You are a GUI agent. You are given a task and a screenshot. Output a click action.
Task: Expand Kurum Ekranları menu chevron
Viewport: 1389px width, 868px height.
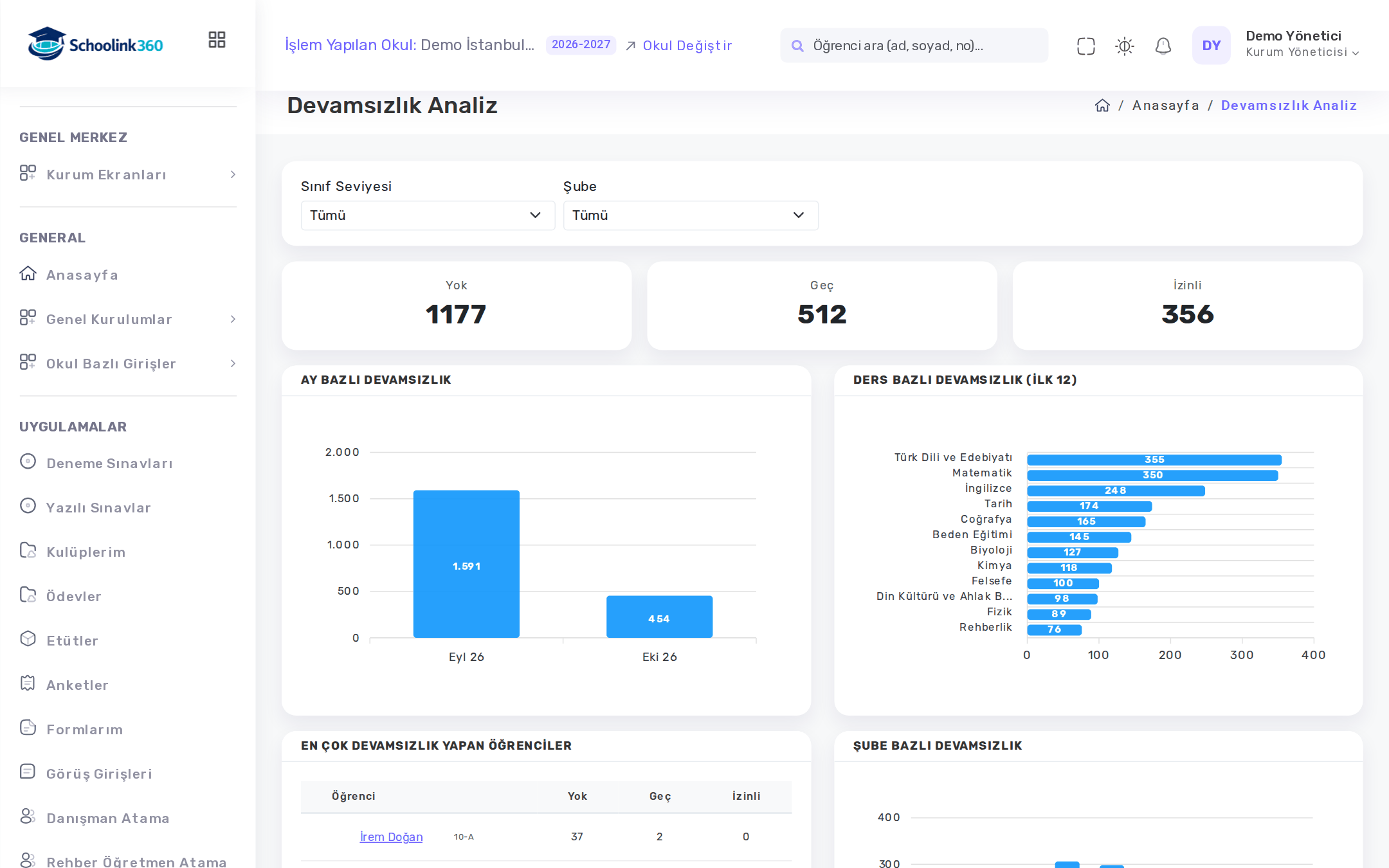tap(233, 175)
